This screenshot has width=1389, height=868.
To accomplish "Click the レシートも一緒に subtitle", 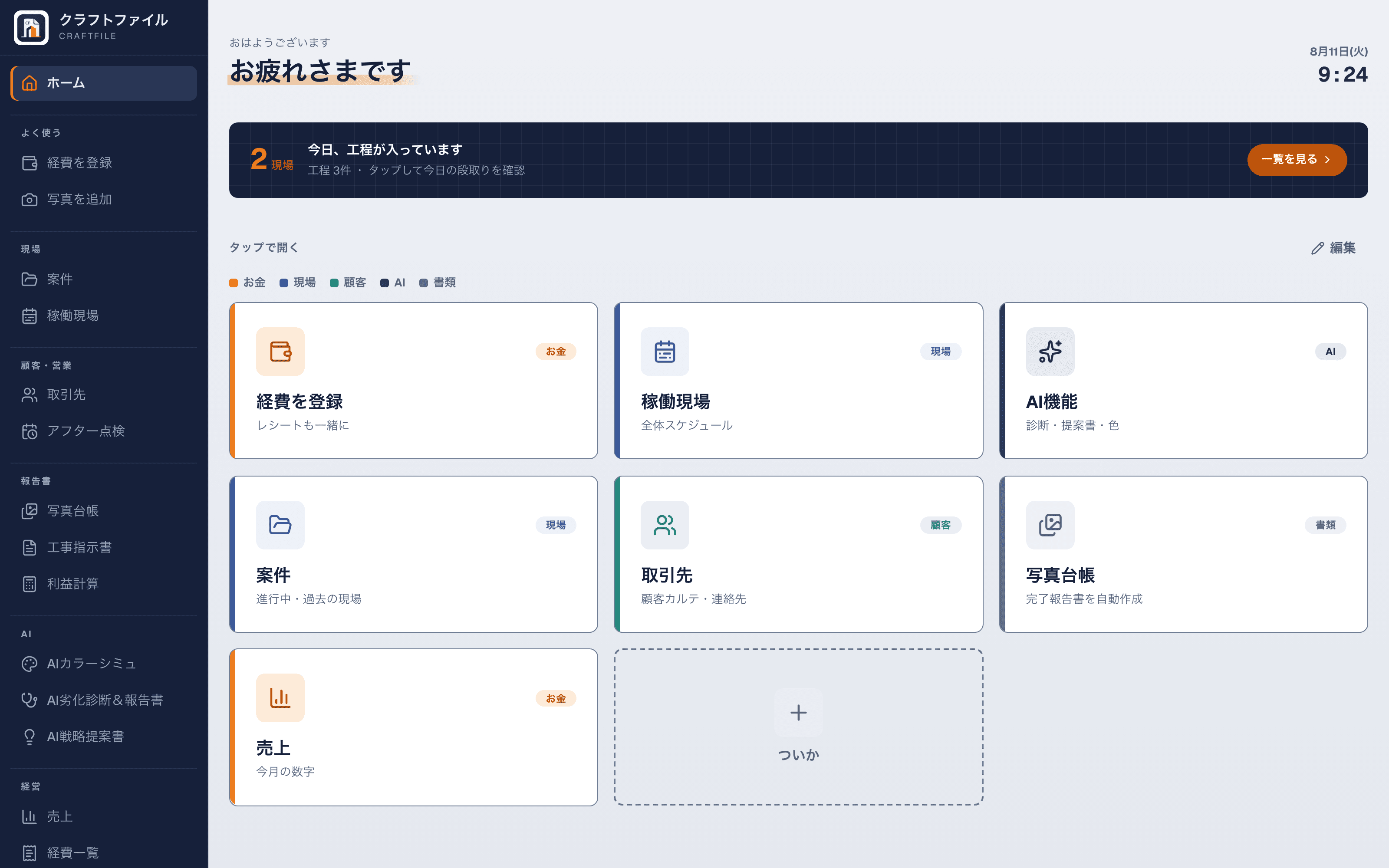I will tap(303, 425).
